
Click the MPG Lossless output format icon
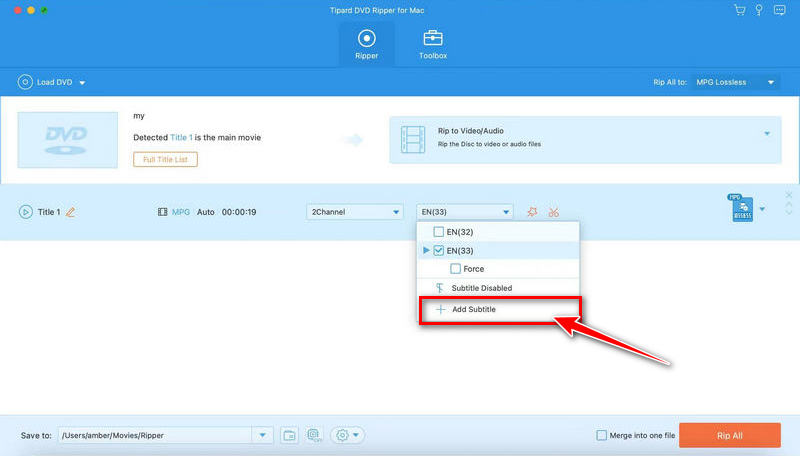pos(741,208)
